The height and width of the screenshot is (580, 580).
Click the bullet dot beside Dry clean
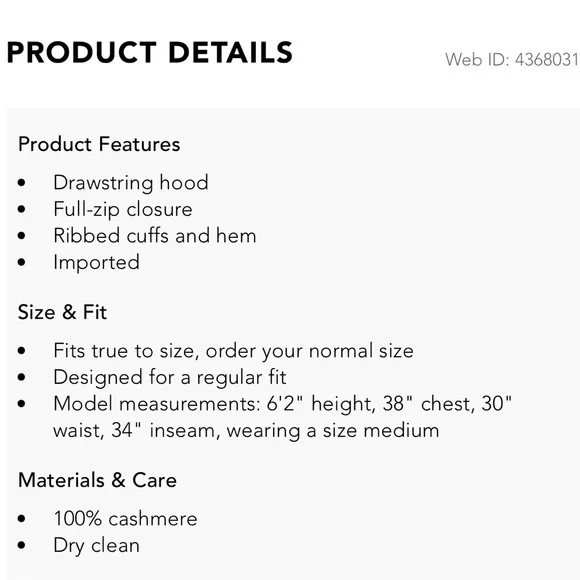21,545
